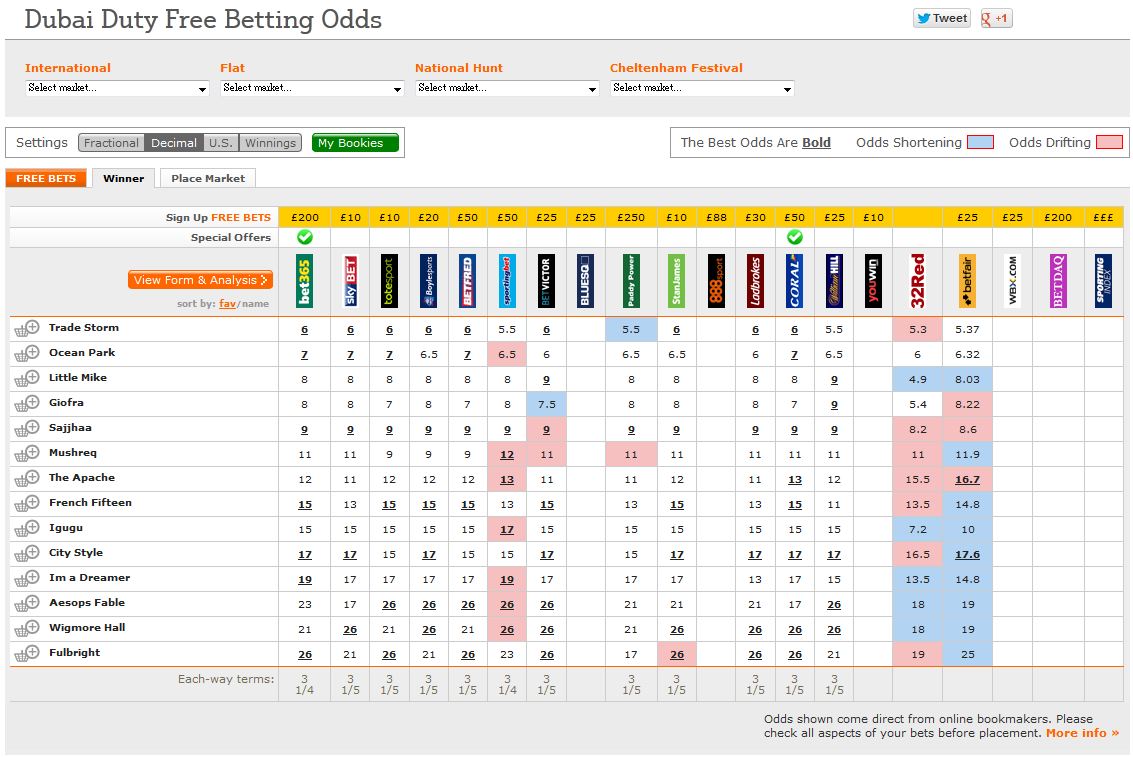The image size is (1133, 757).
Task: Switch to the Place Market tab
Action: tap(208, 178)
